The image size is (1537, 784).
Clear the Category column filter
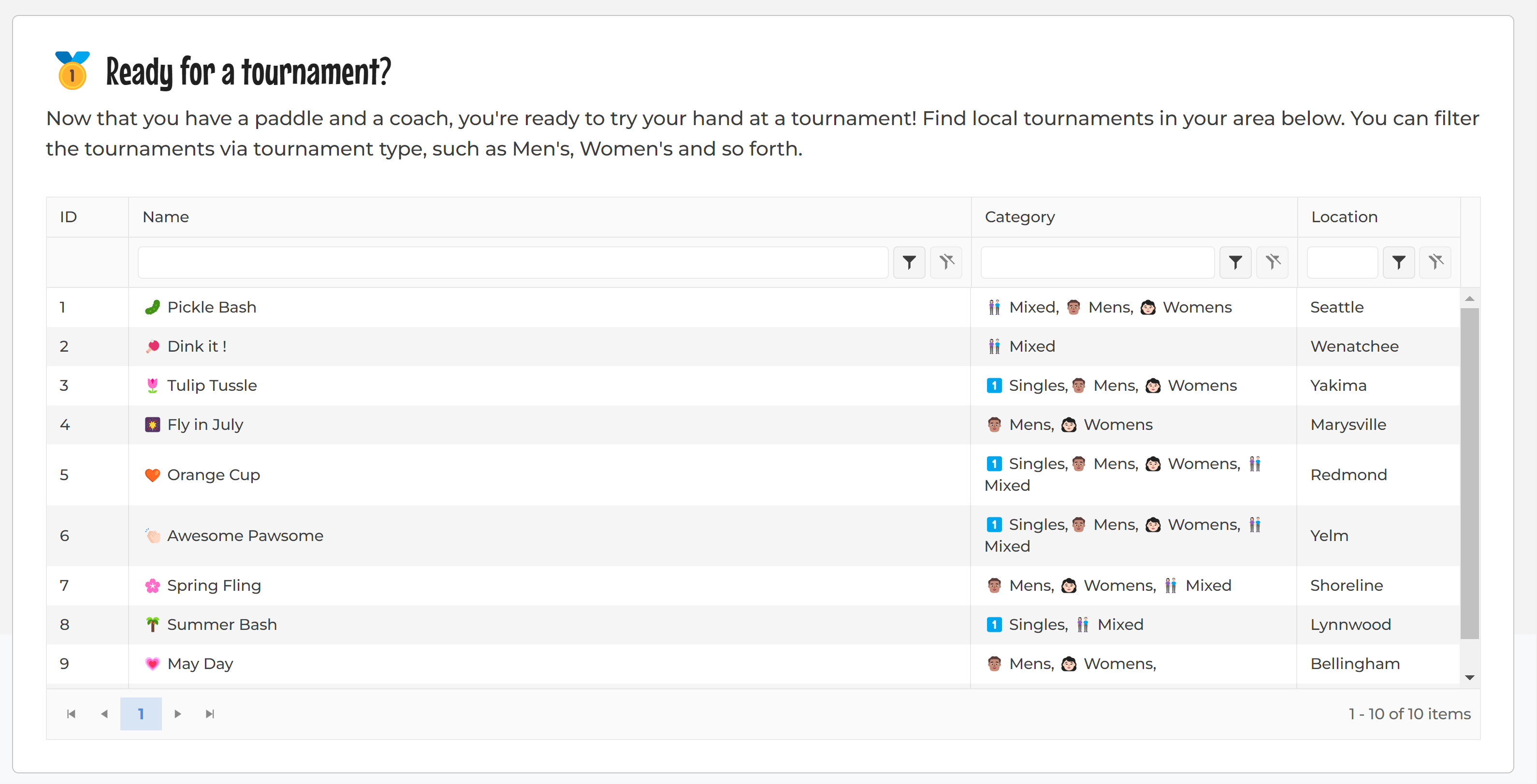point(1273,262)
